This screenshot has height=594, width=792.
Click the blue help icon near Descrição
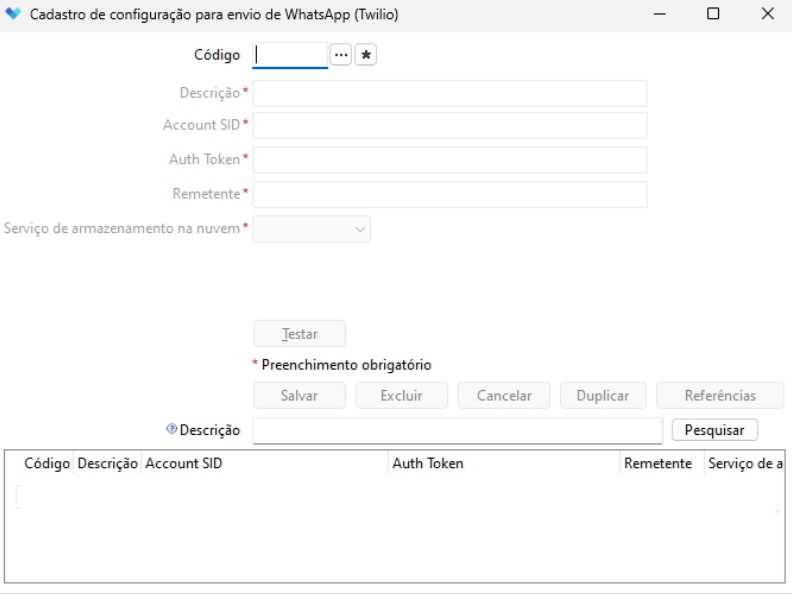click(x=172, y=430)
